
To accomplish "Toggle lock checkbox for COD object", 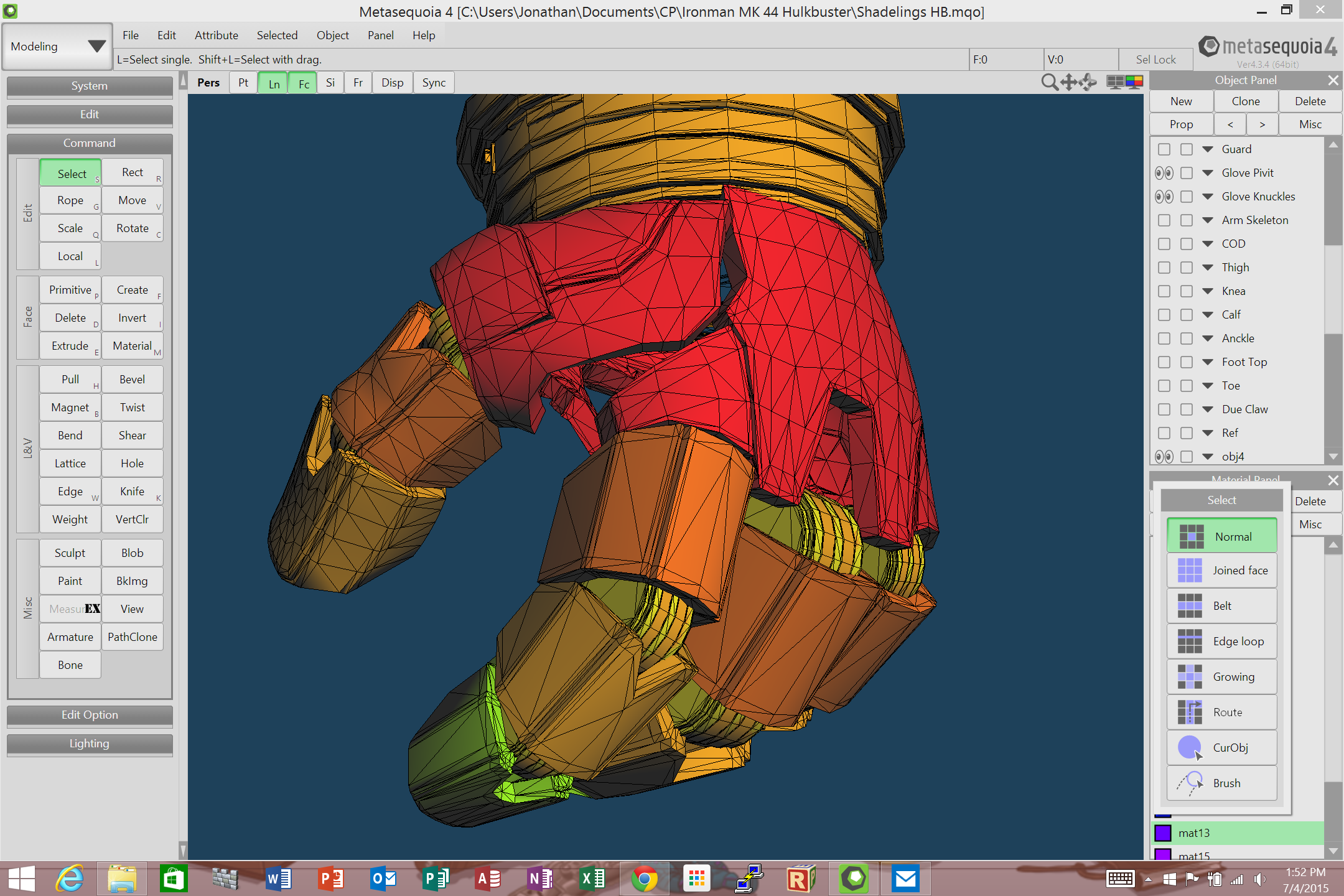I will coord(1187,244).
